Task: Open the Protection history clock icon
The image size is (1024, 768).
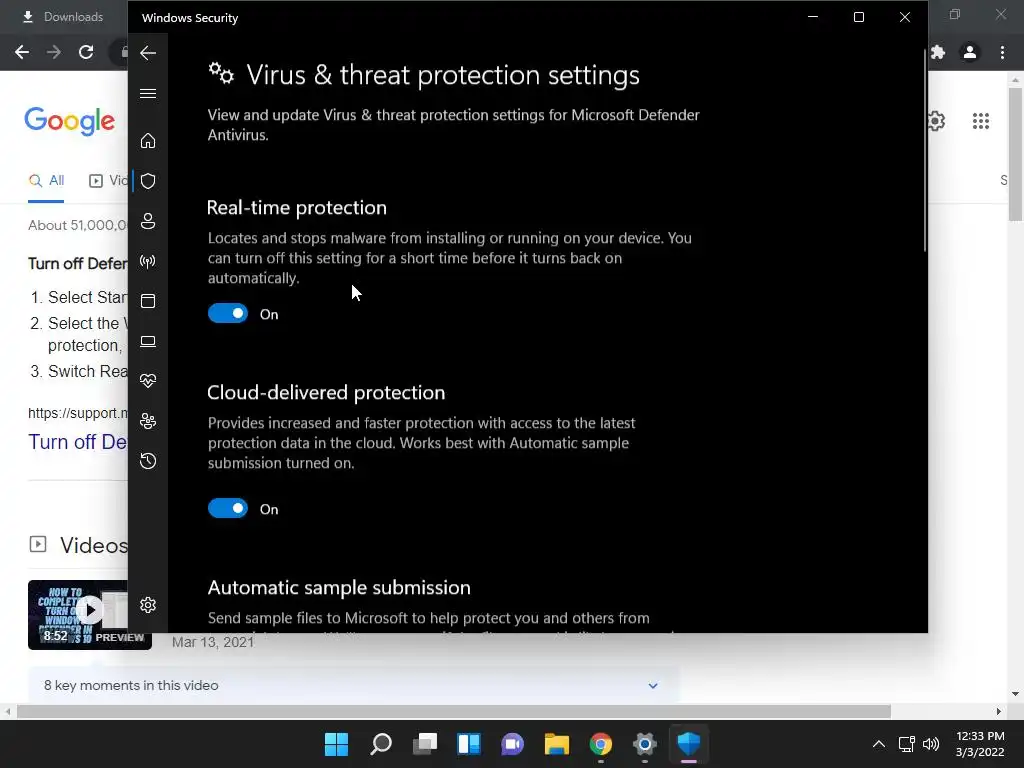Action: [148, 461]
